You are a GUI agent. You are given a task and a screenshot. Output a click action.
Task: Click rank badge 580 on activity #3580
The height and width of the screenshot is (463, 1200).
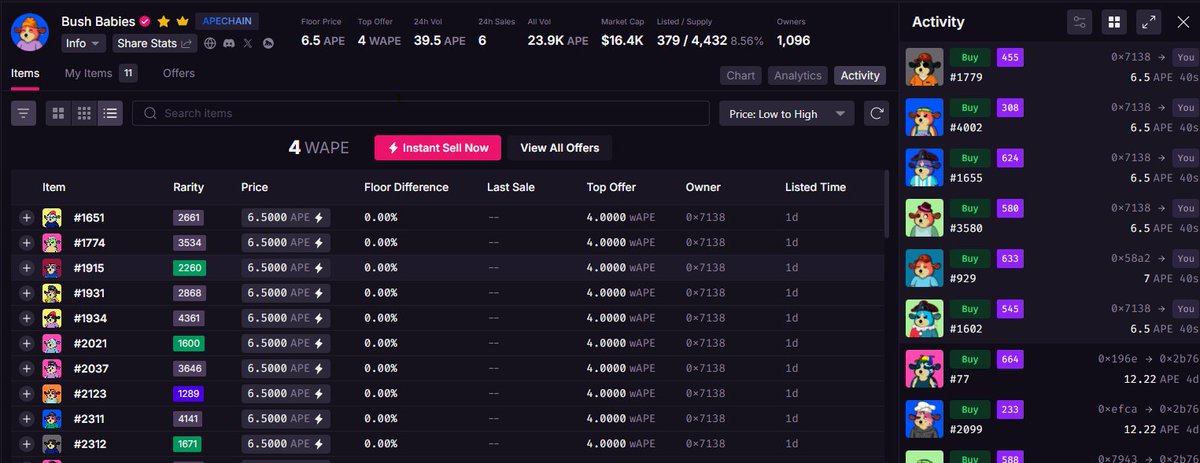point(1009,208)
